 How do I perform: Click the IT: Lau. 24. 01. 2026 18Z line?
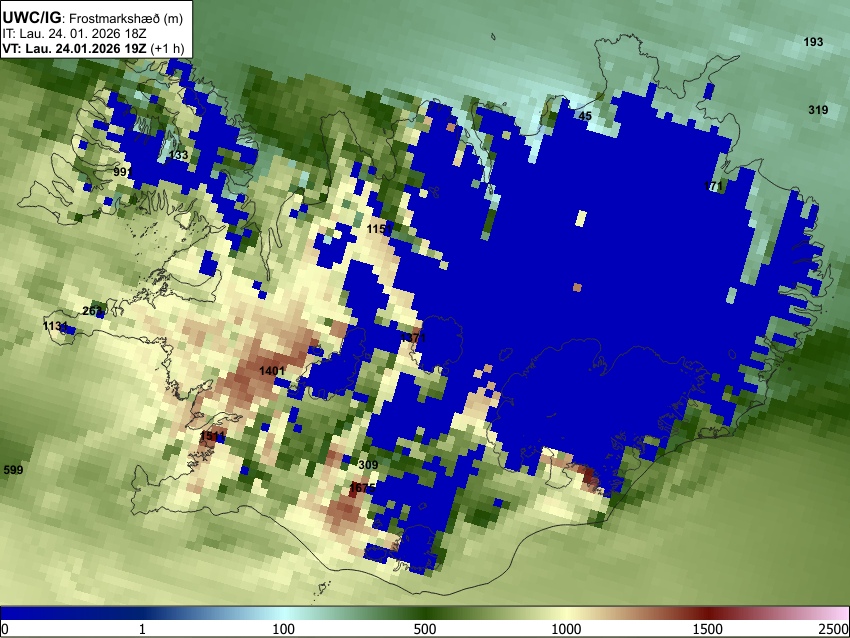tap(75, 34)
